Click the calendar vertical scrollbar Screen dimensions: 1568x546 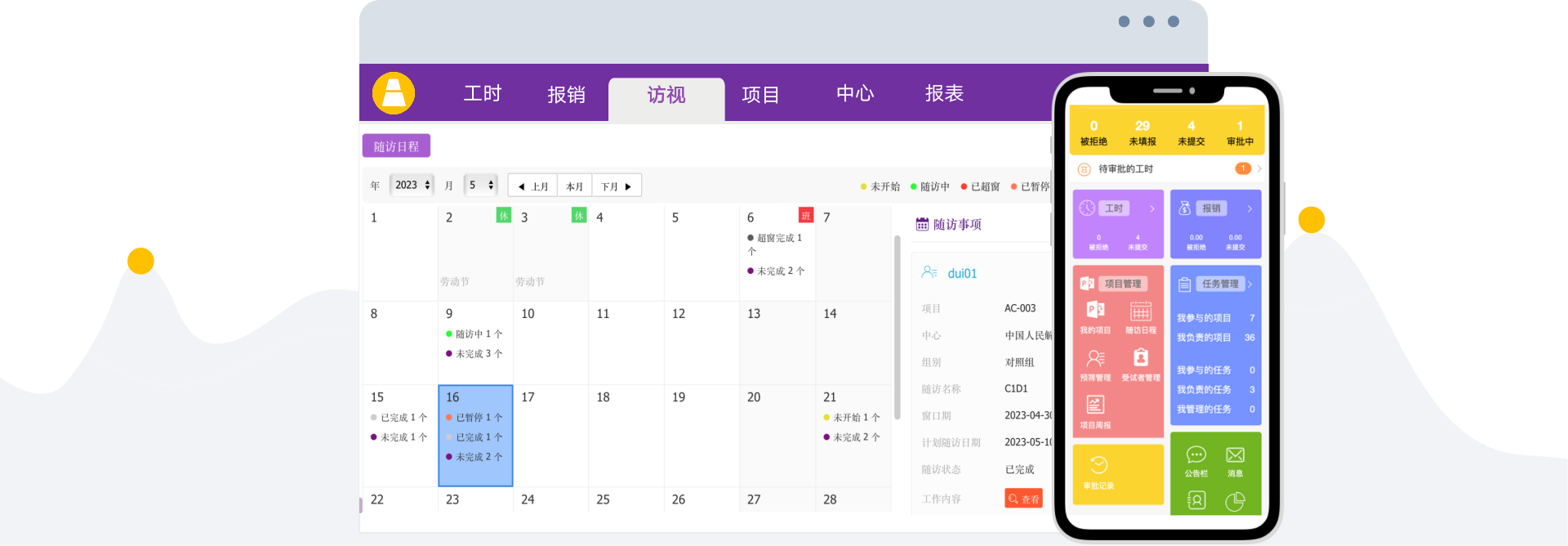pos(897,327)
